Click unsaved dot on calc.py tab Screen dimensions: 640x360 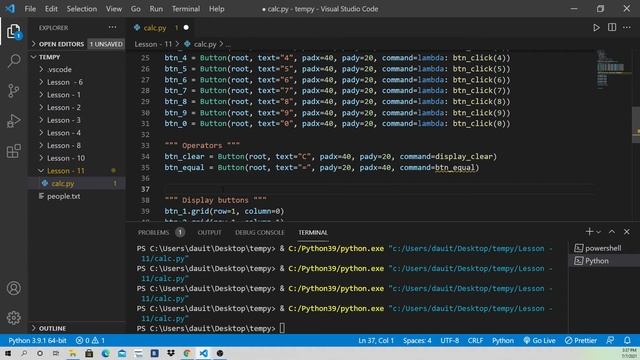[x=186, y=28]
